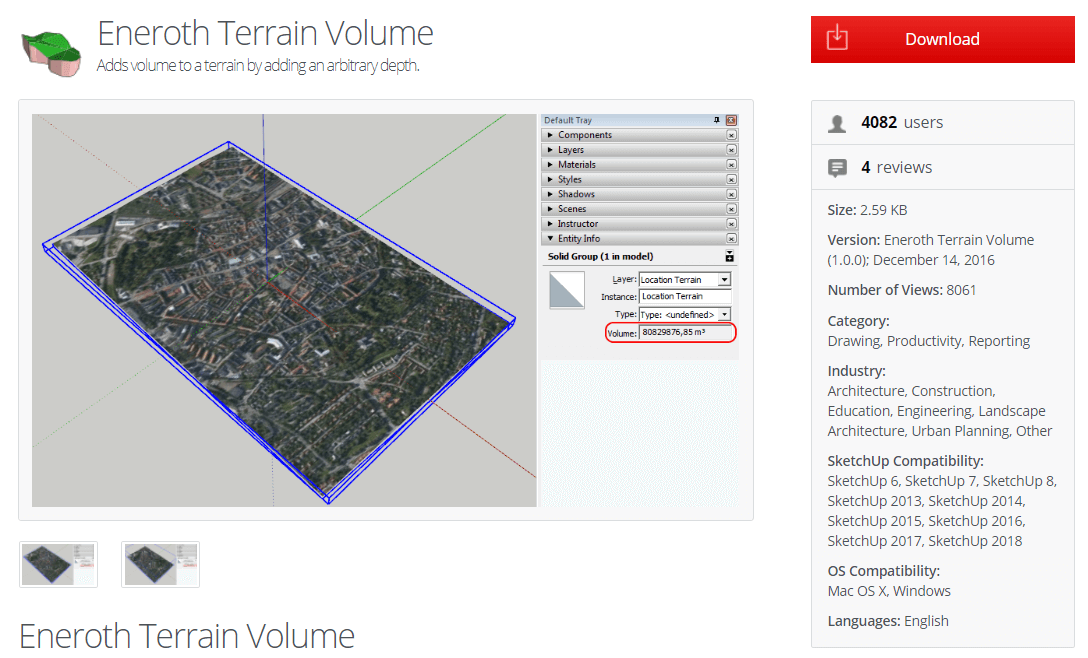Select the second screenshot thumbnail
1088x658 pixels.
click(x=160, y=564)
